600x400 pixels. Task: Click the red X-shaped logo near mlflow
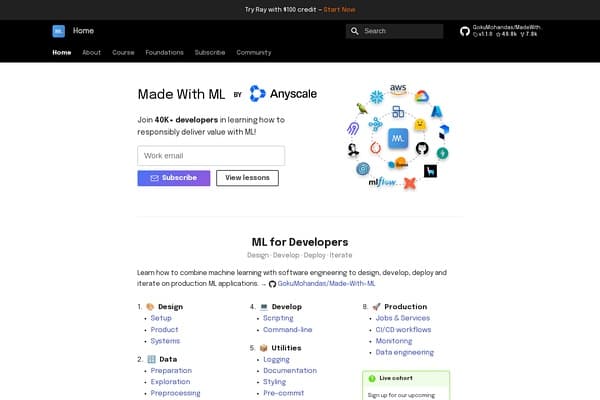tap(410, 183)
